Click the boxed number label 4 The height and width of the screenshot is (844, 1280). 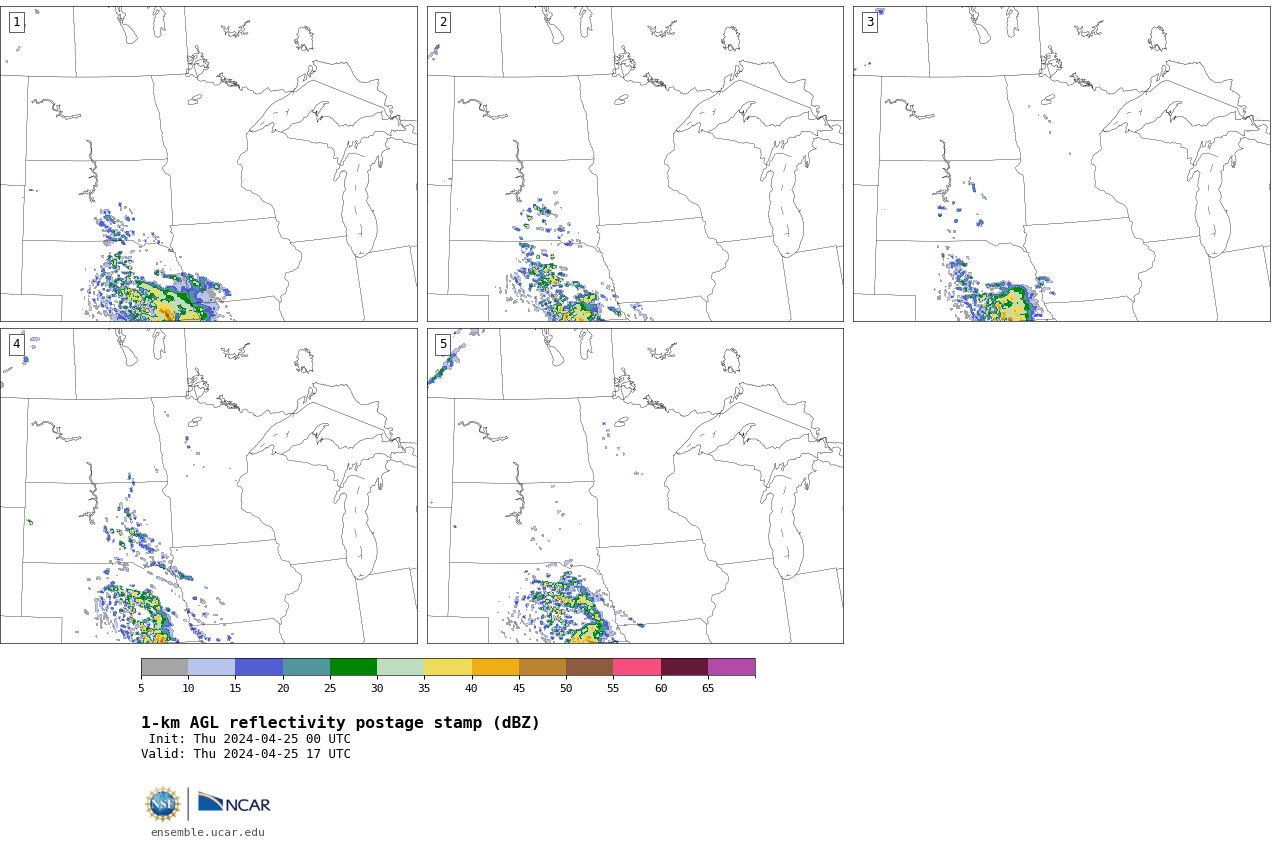[17, 344]
